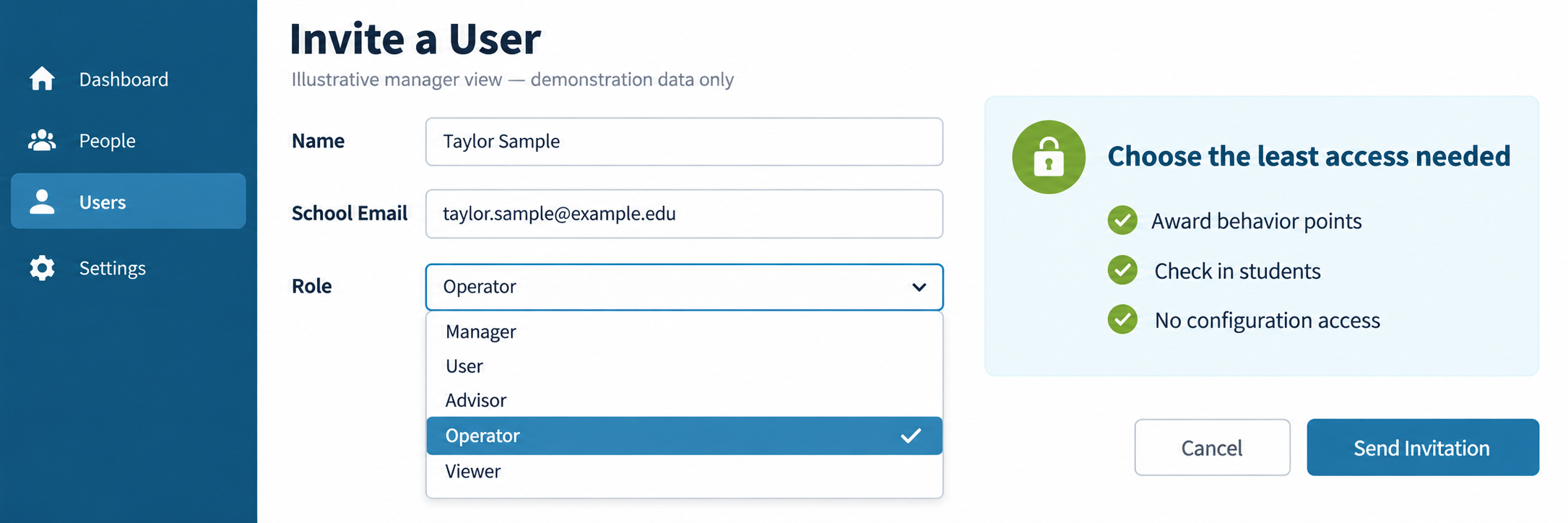Viewport: 1568px width, 523px height.
Task: Click the Settings gear icon
Action: click(x=42, y=267)
